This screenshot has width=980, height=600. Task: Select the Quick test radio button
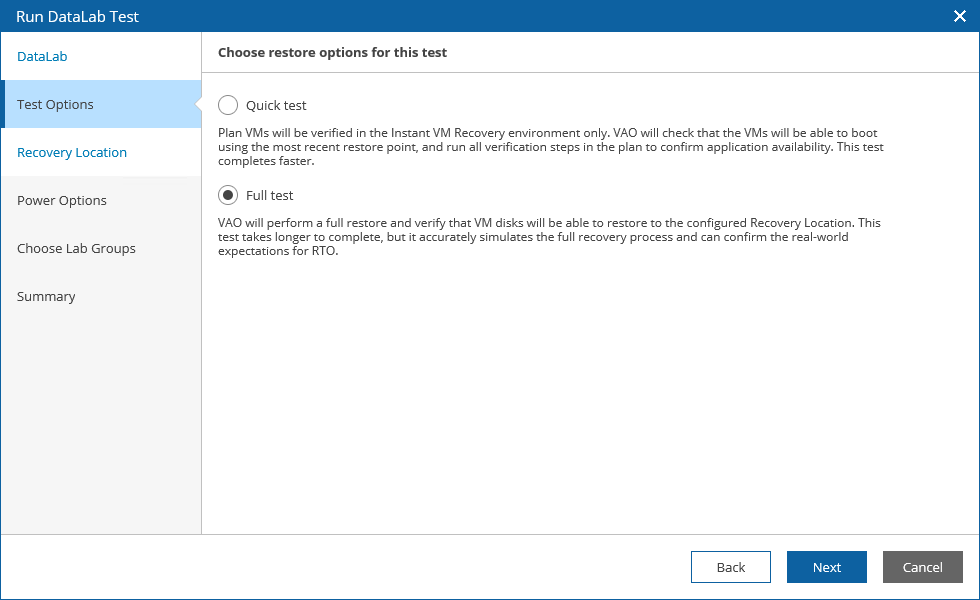[x=228, y=105]
